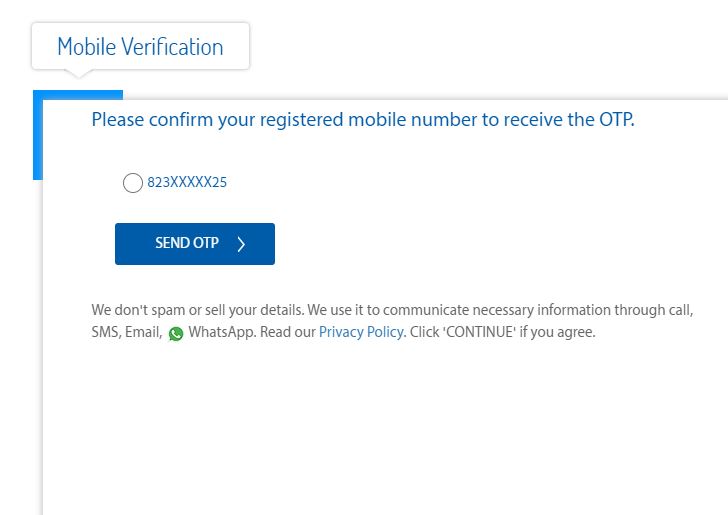Select the Mobile Verification tab label

[140, 47]
